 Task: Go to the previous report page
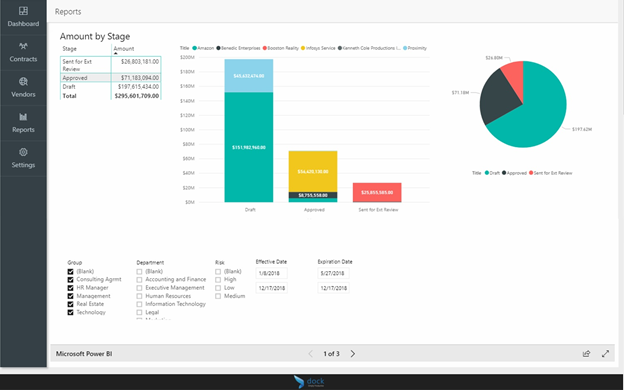tap(311, 353)
